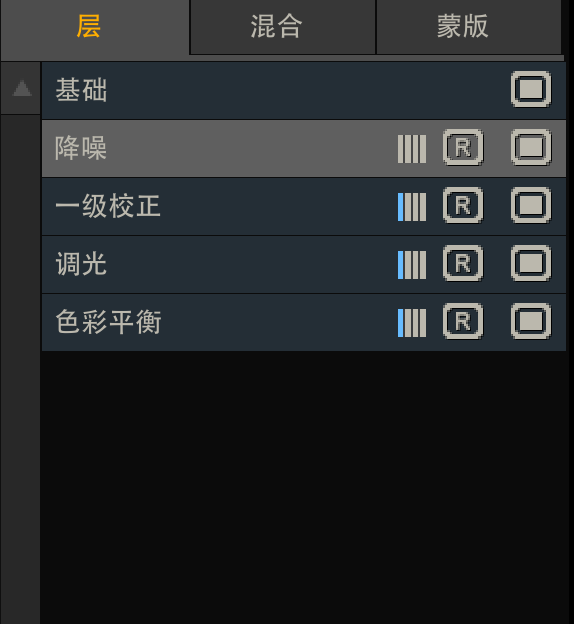Click the R icon on the 色彩平衡 layer

[463, 321]
